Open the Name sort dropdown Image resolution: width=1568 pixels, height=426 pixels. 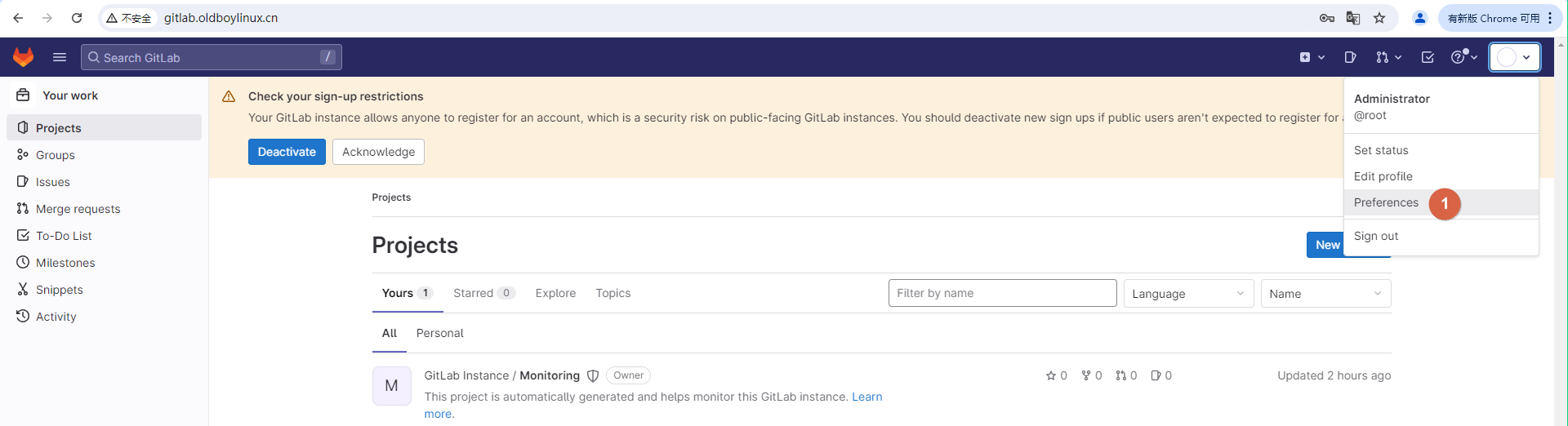click(x=1325, y=293)
